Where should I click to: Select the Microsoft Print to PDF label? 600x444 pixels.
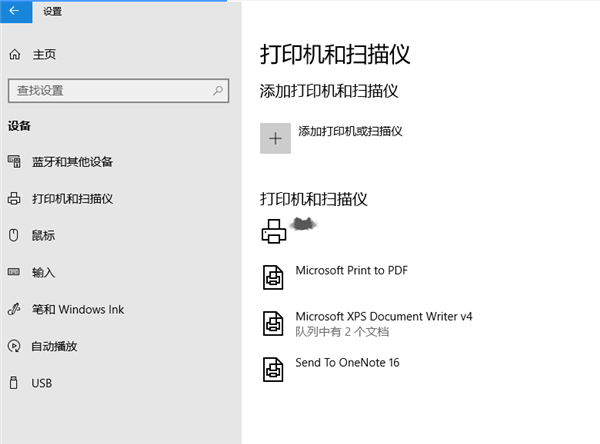(x=351, y=271)
